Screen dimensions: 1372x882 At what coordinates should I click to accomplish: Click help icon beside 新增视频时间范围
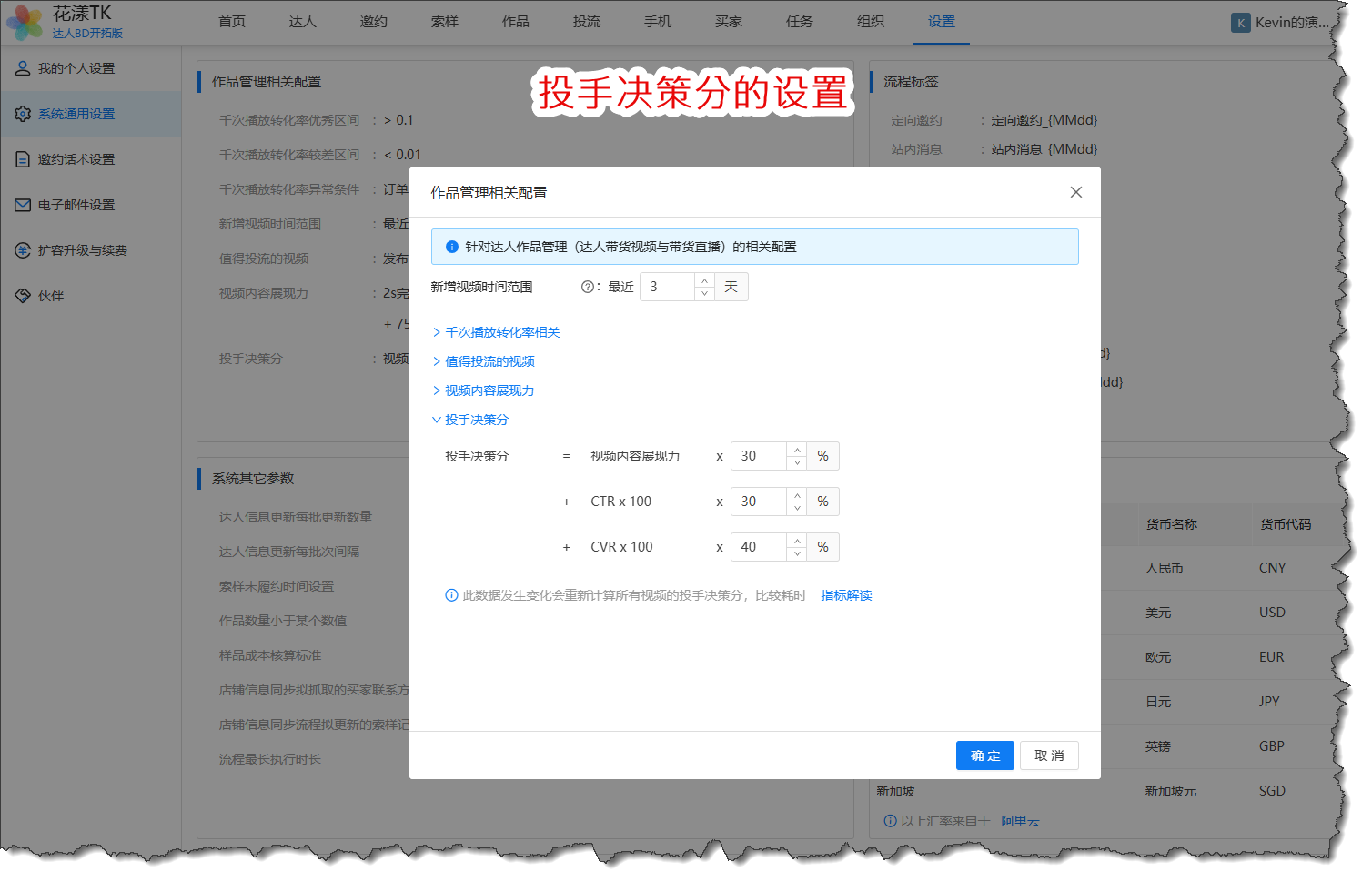pyautogui.click(x=587, y=287)
